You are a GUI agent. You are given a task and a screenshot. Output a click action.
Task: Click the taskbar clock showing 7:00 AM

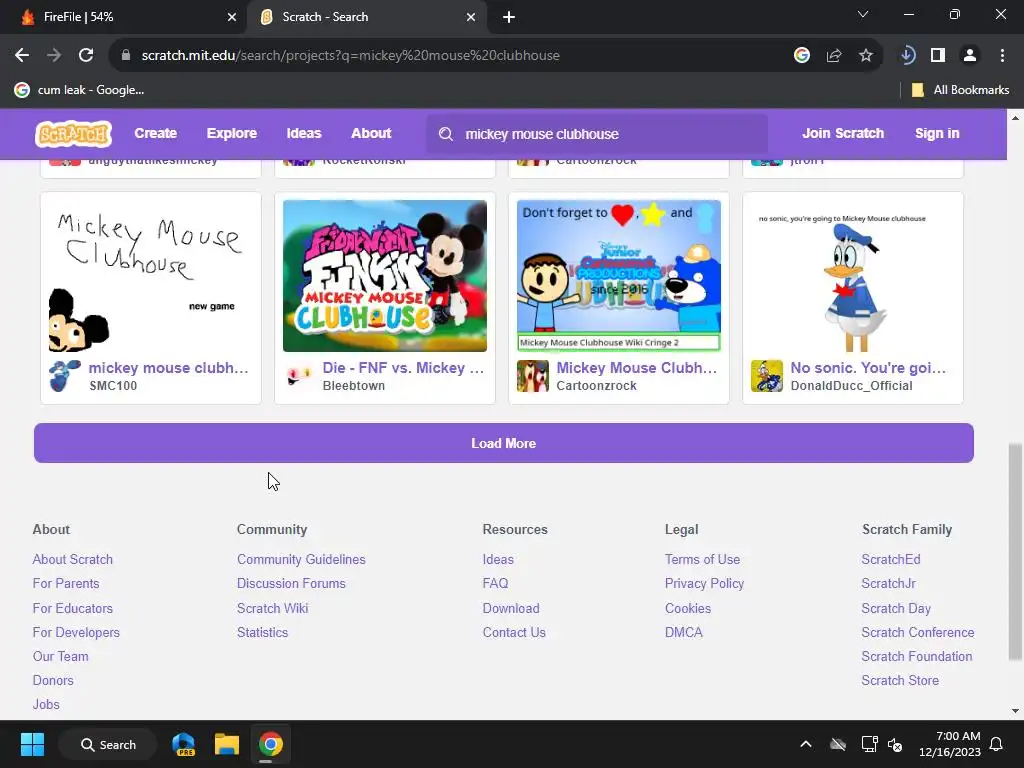(950, 744)
